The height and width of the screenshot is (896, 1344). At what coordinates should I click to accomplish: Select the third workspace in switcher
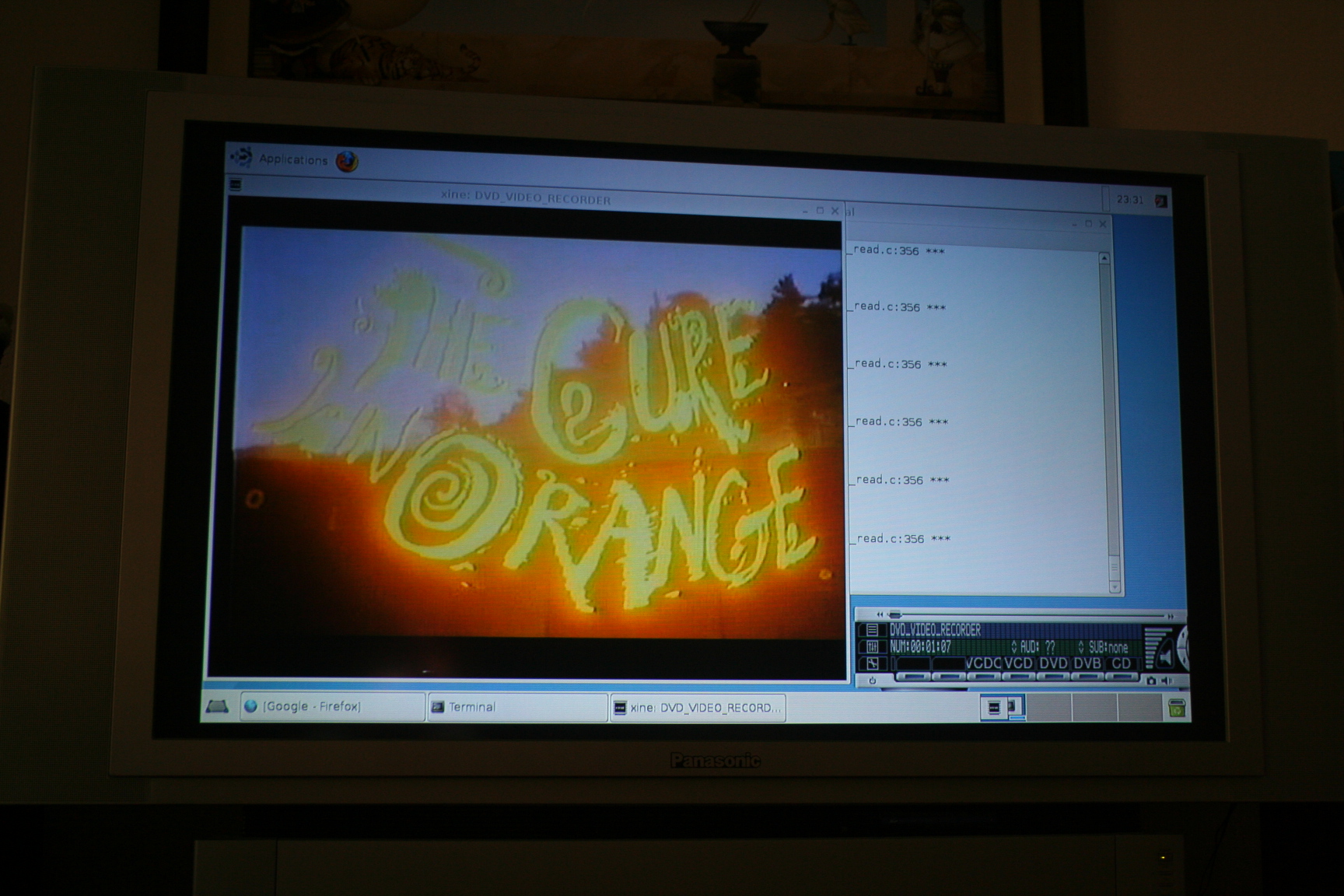tap(1095, 708)
